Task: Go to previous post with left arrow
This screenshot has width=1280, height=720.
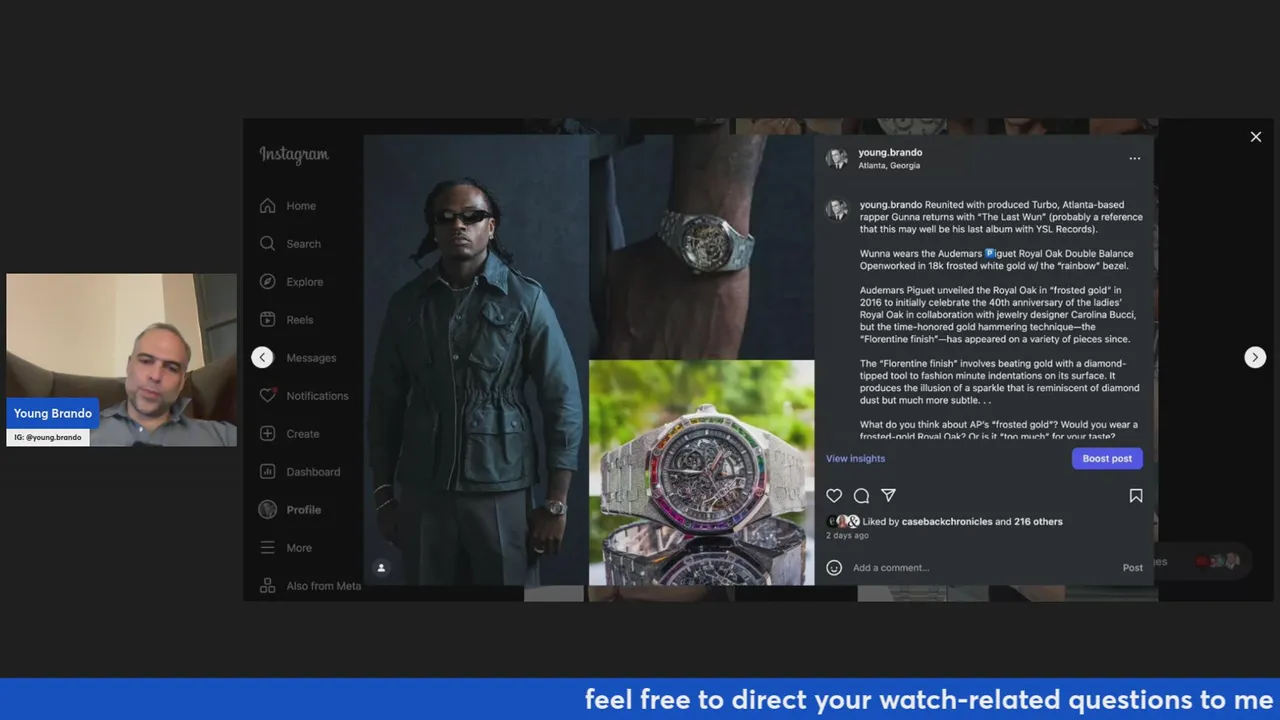Action: click(x=262, y=357)
